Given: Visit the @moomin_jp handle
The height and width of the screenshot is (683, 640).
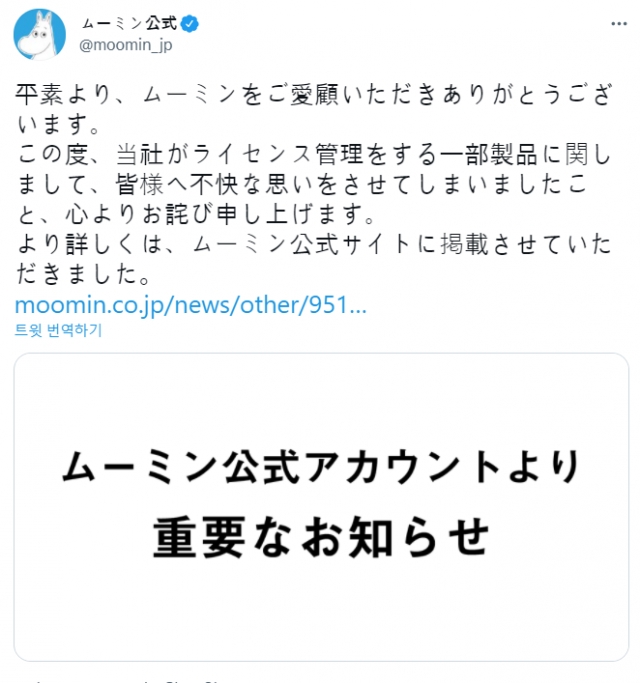Looking at the screenshot, I should tap(126, 45).
